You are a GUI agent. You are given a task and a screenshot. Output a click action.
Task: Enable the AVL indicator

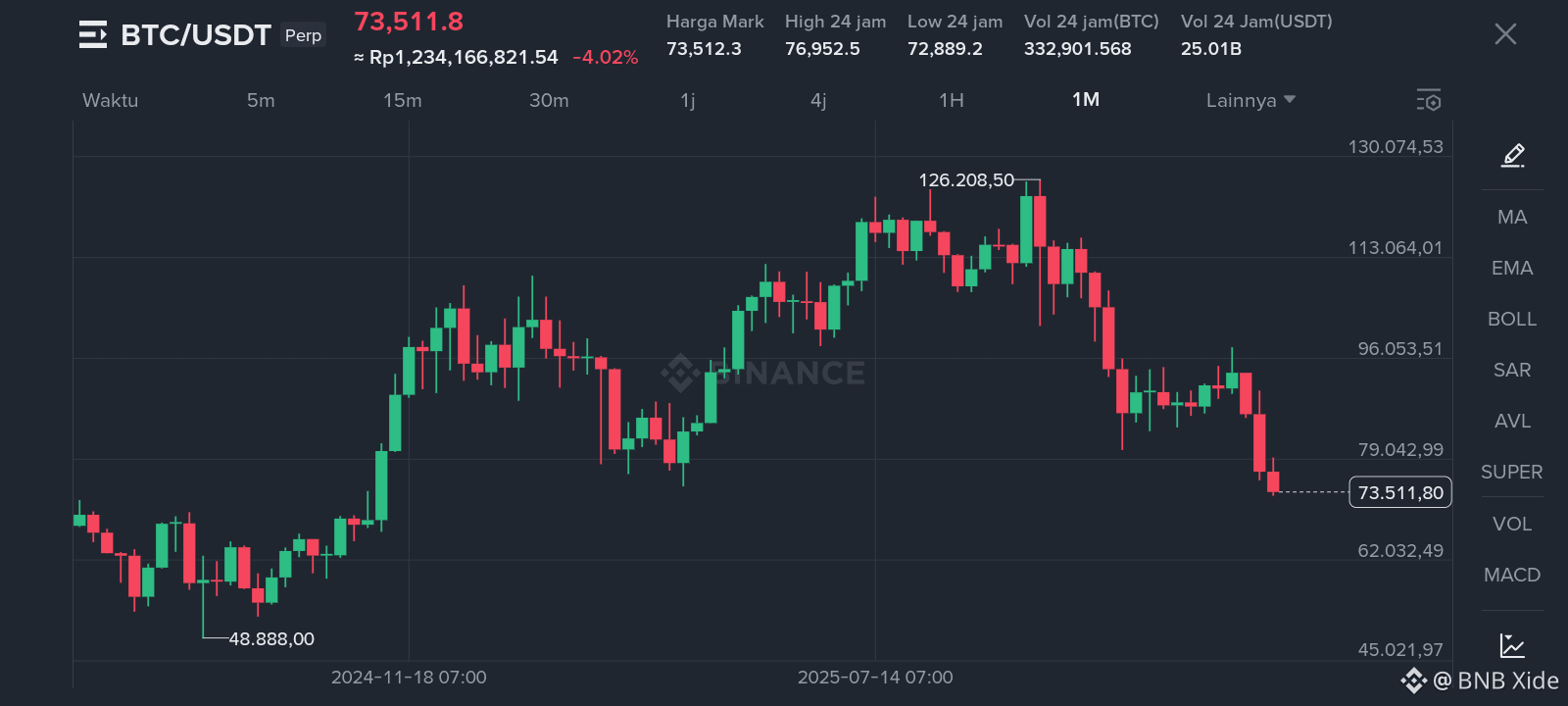click(x=1512, y=421)
